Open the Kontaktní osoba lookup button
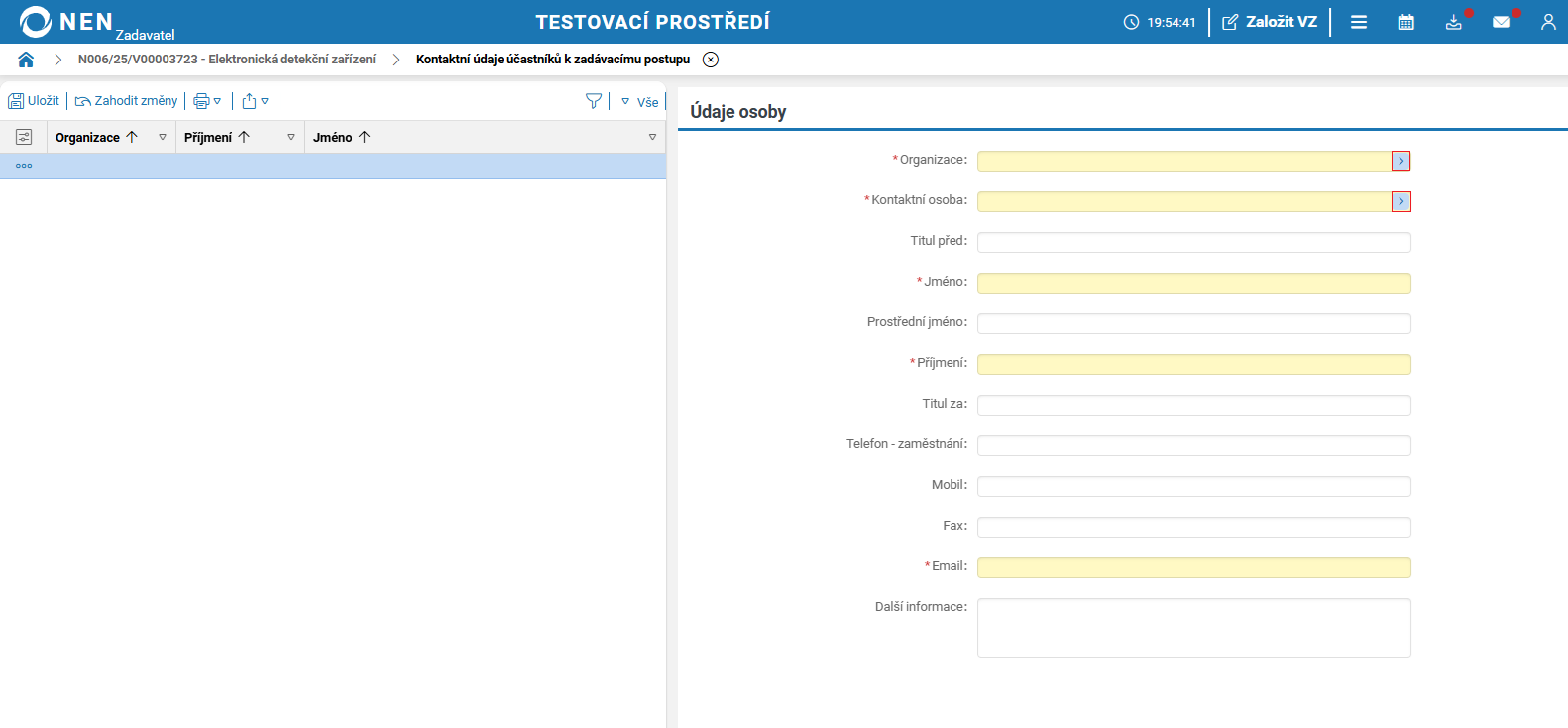Screen dimensions: 1568x728 1400,201
